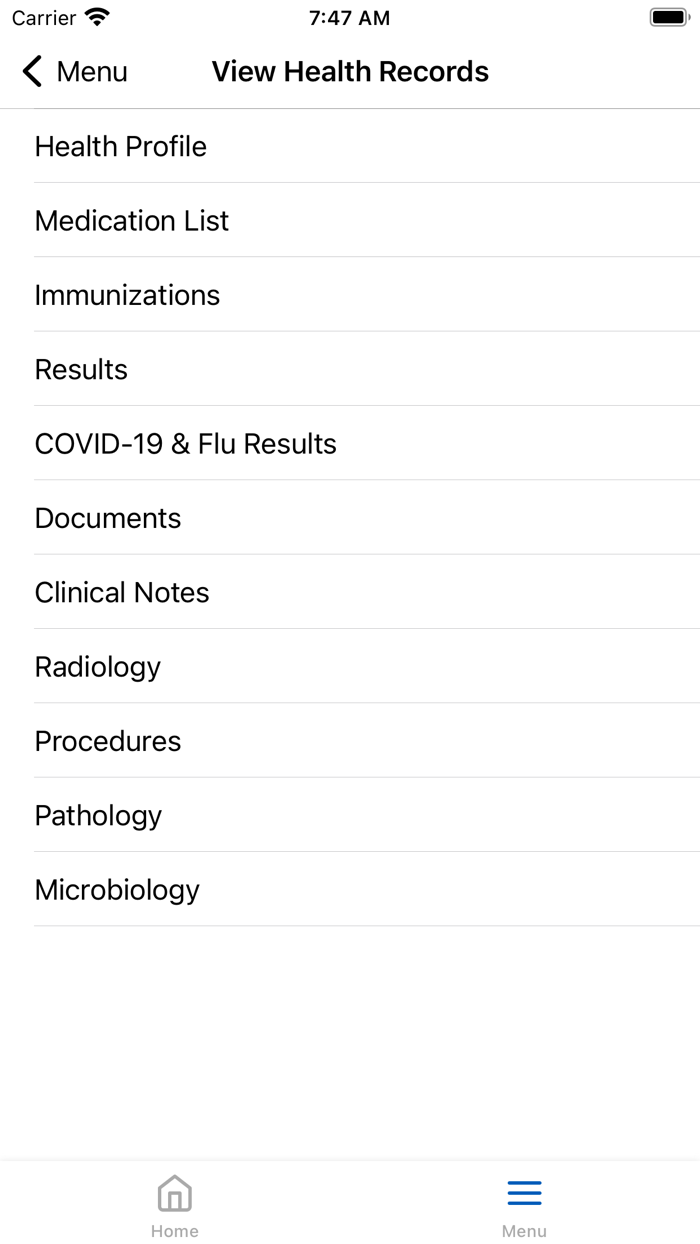The image size is (700, 1244).
Task: Tap the View Health Records title
Action: click(350, 72)
